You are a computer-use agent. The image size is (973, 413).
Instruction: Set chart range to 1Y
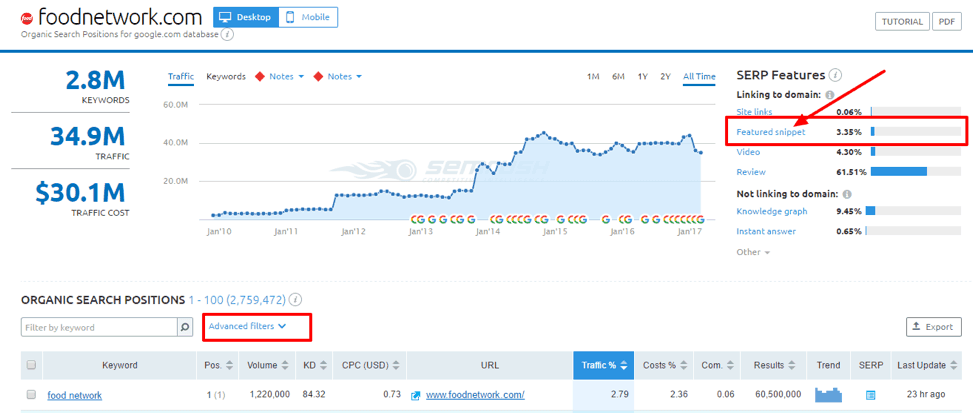tap(642, 77)
